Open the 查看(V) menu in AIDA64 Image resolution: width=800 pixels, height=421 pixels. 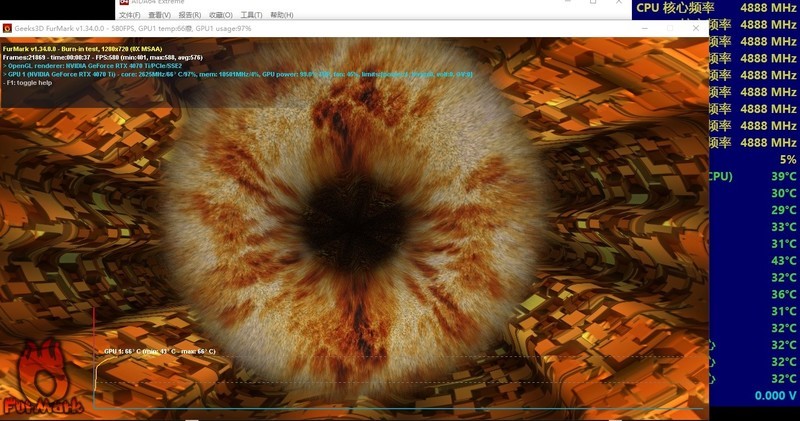[x=159, y=15]
